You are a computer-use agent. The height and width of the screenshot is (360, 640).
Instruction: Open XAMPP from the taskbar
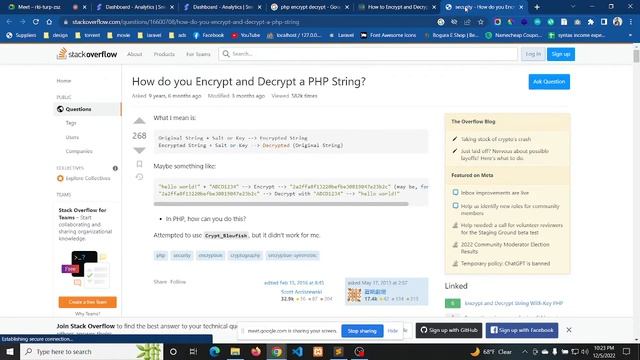(318, 351)
